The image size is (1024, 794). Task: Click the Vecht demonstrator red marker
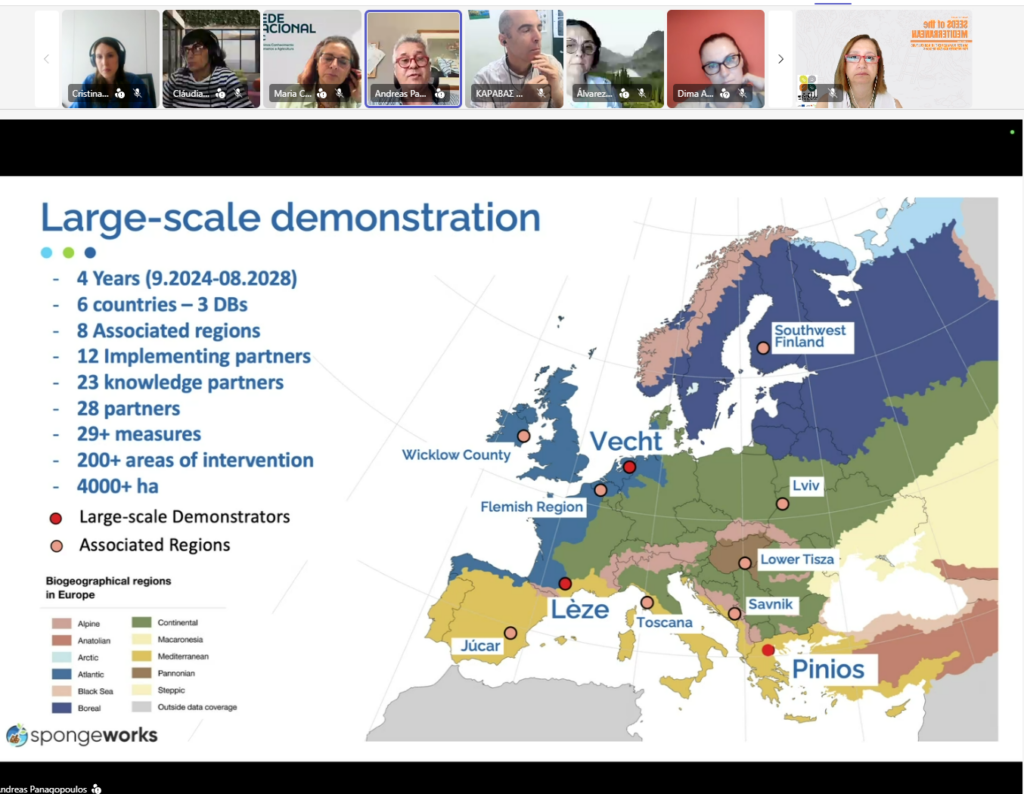click(629, 467)
